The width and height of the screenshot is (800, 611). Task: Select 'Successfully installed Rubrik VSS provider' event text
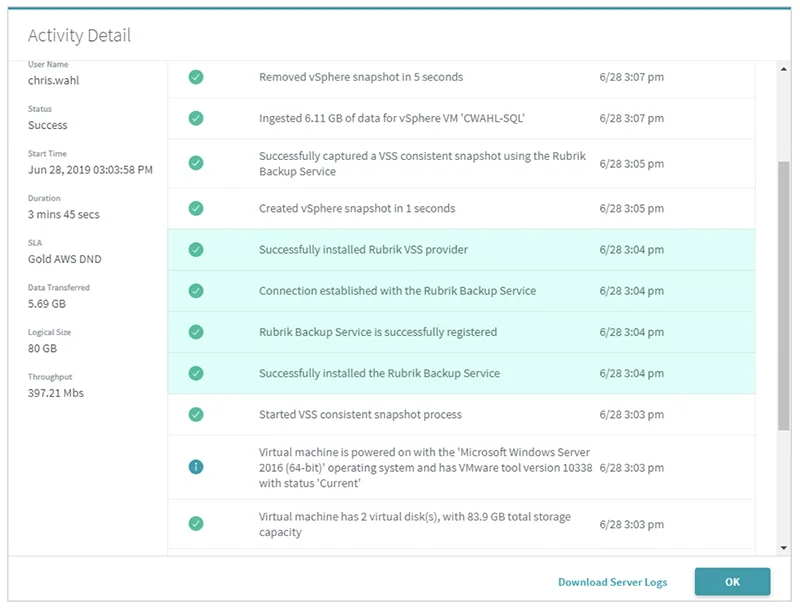click(x=363, y=250)
